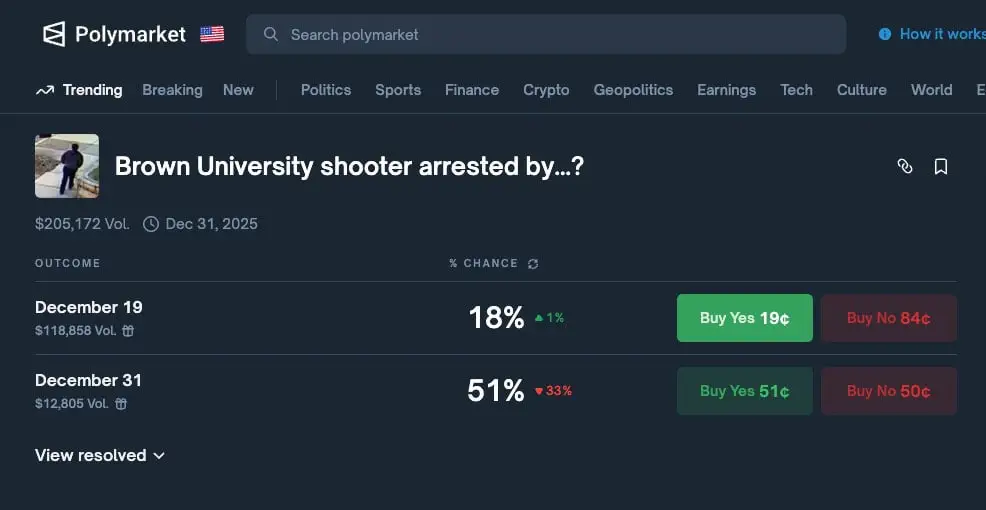Click the gift icon under December 19
Screen dimensions: 986x510
click(x=128, y=331)
